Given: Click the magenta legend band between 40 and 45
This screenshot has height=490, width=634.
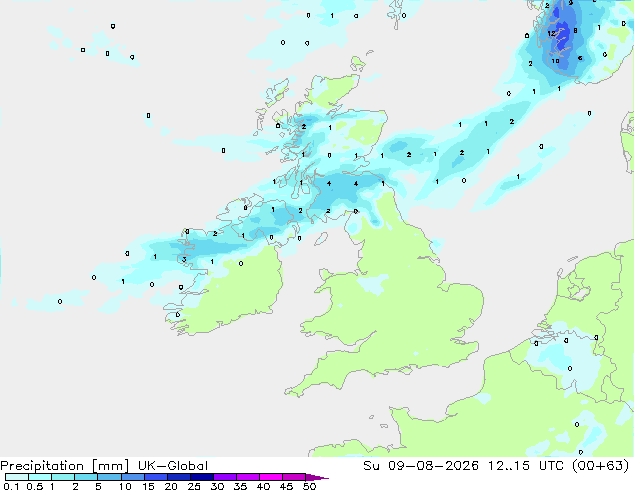Looking at the screenshot, I should pos(271,477).
